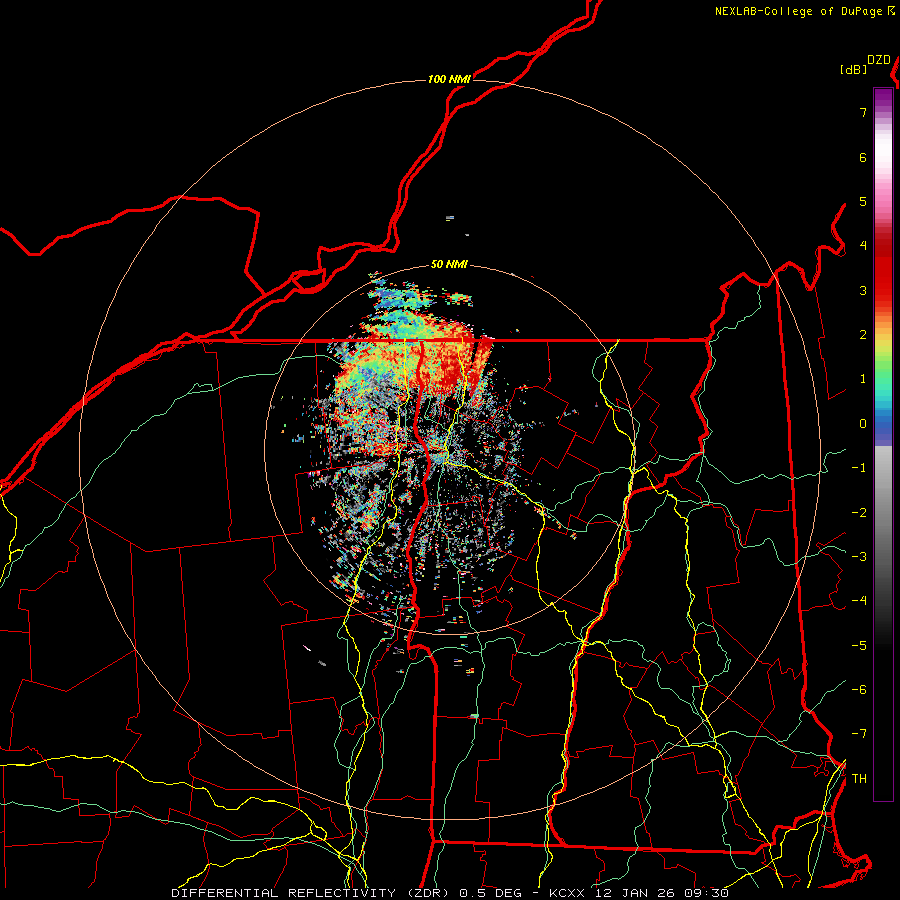Image resolution: width=900 pixels, height=900 pixels.
Task: Click the [dB] unit label
Action: [x=853, y=69]
